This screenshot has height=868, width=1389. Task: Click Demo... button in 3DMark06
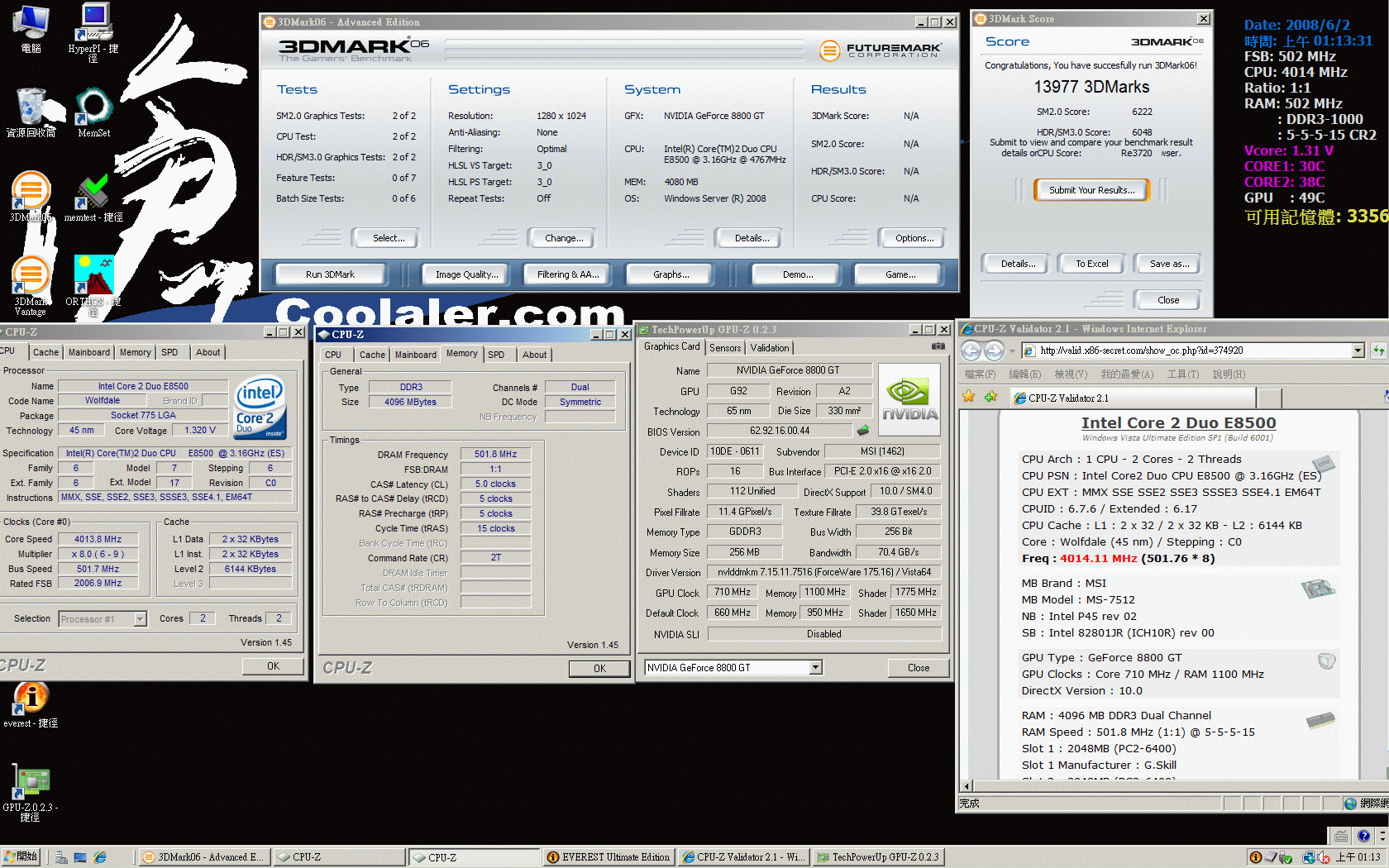pyautogui.click(x=798, y=274)
